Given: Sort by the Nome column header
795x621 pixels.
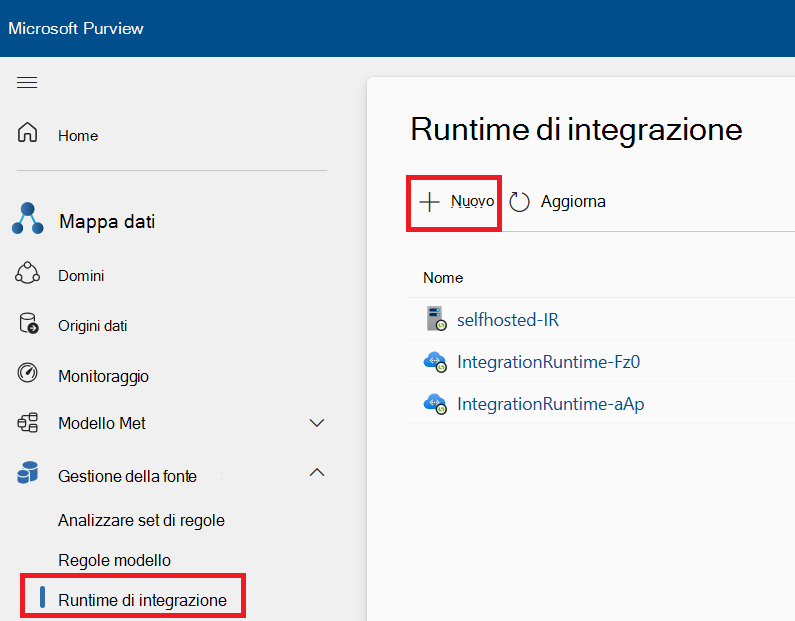Looking at the screenshot, I should click(x=443, y=278).
